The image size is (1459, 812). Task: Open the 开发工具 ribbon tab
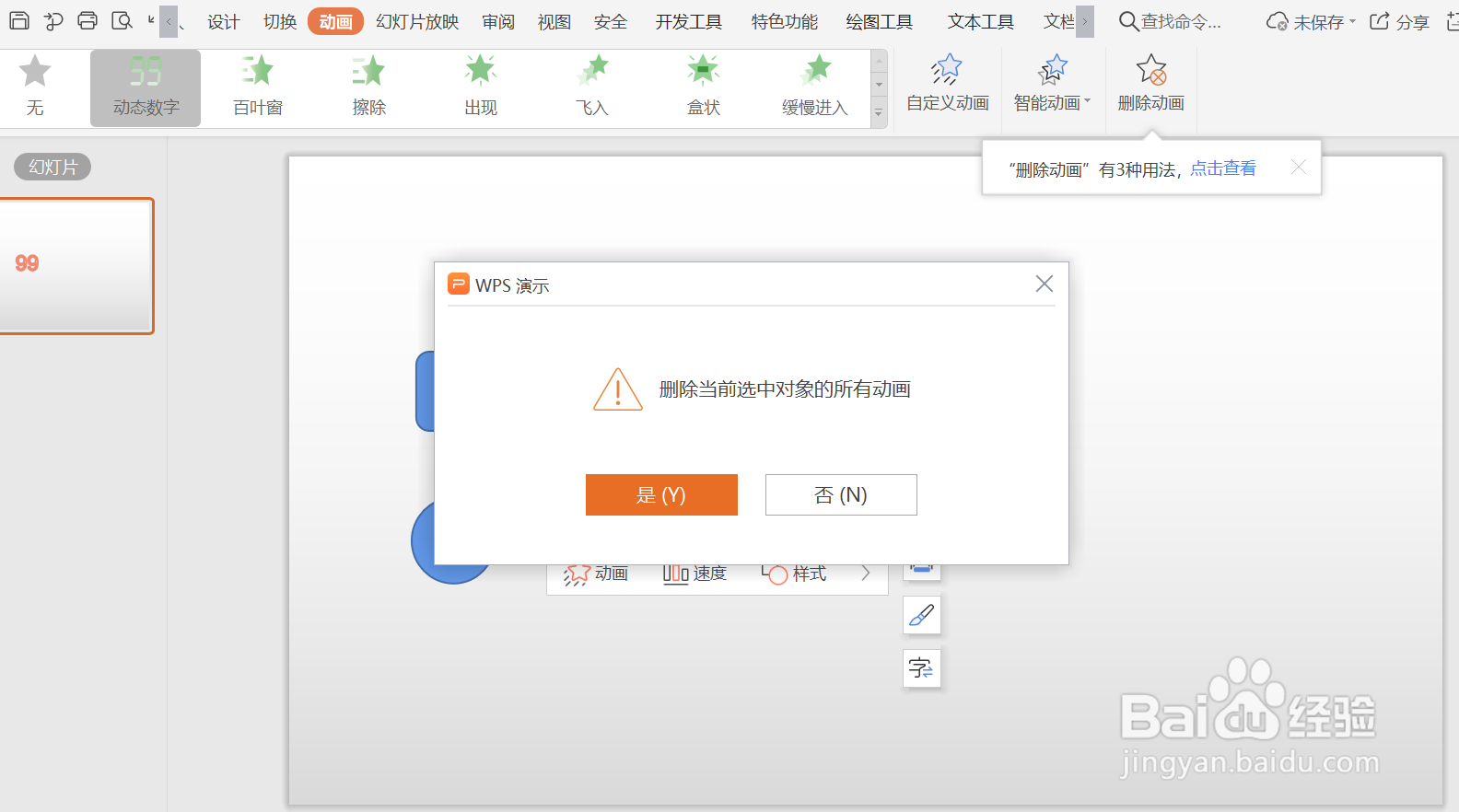[x=689, y=22]
